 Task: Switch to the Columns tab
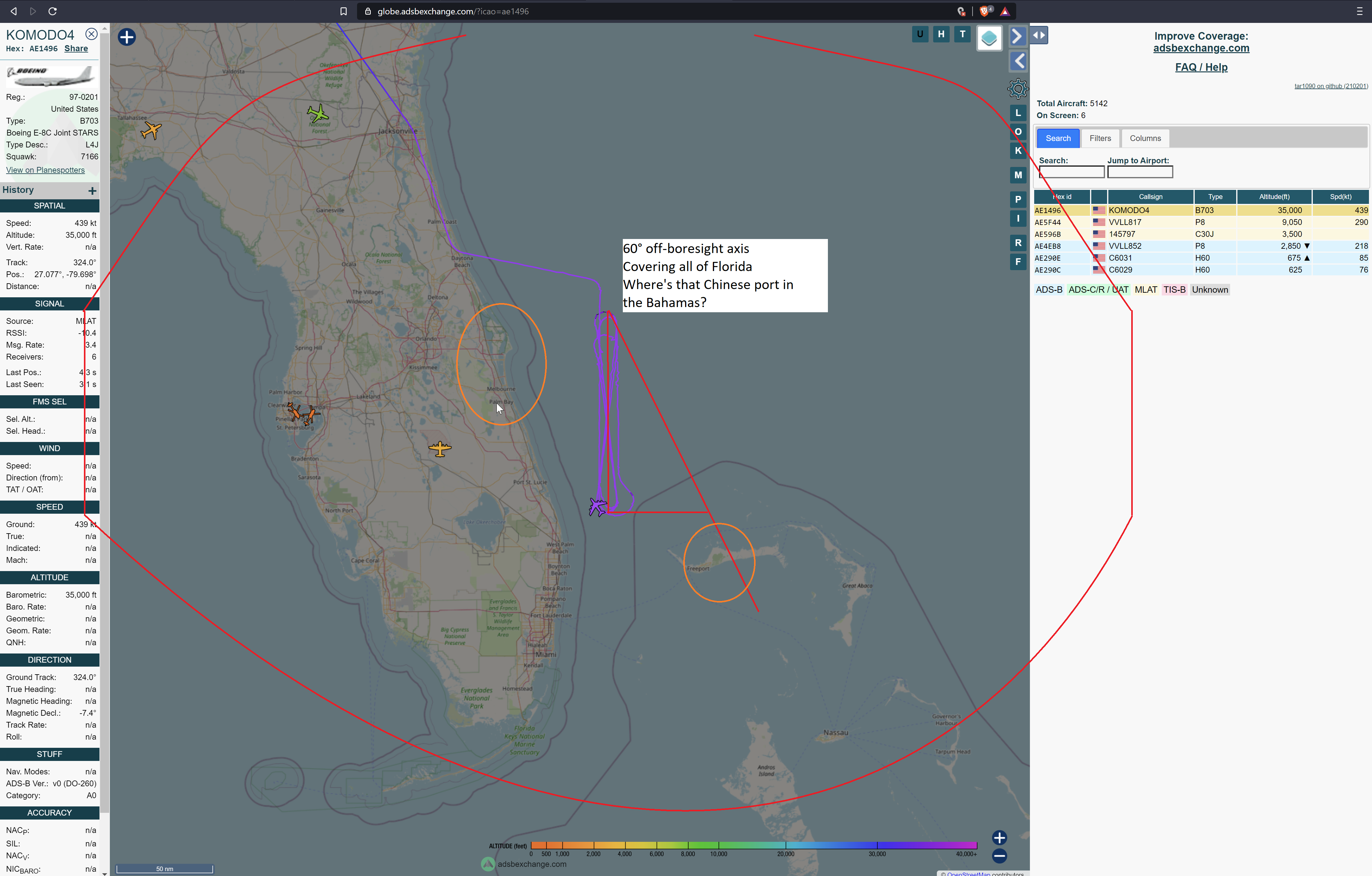coord(1145,139)
